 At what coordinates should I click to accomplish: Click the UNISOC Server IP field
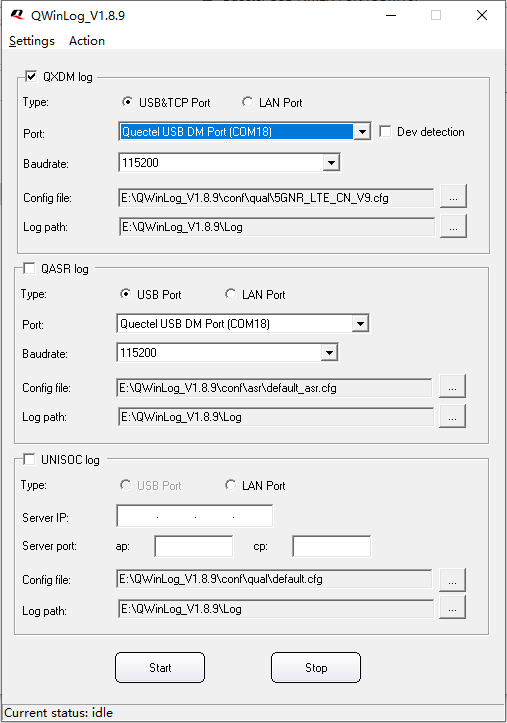195,516
